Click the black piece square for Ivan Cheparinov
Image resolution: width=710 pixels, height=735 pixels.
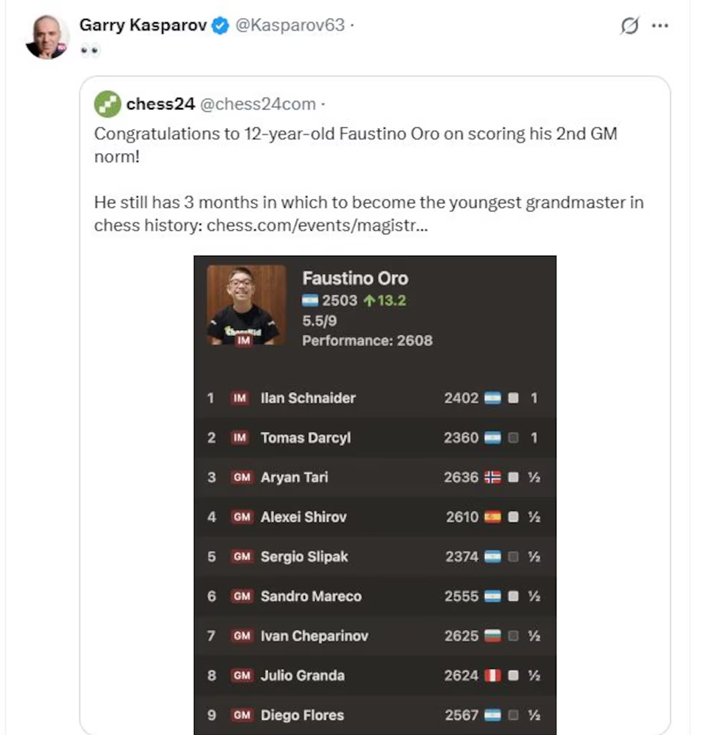pos(513,636)
